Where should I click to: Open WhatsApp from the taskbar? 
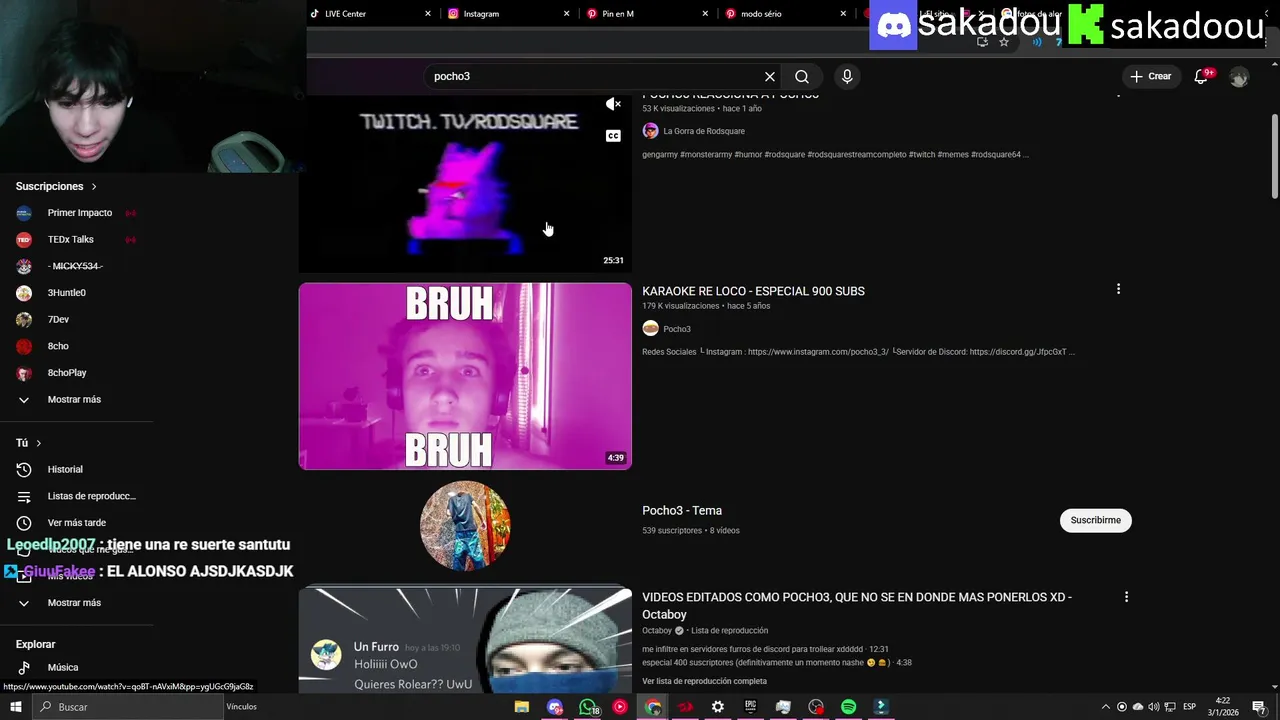click(x=587, y=707)
